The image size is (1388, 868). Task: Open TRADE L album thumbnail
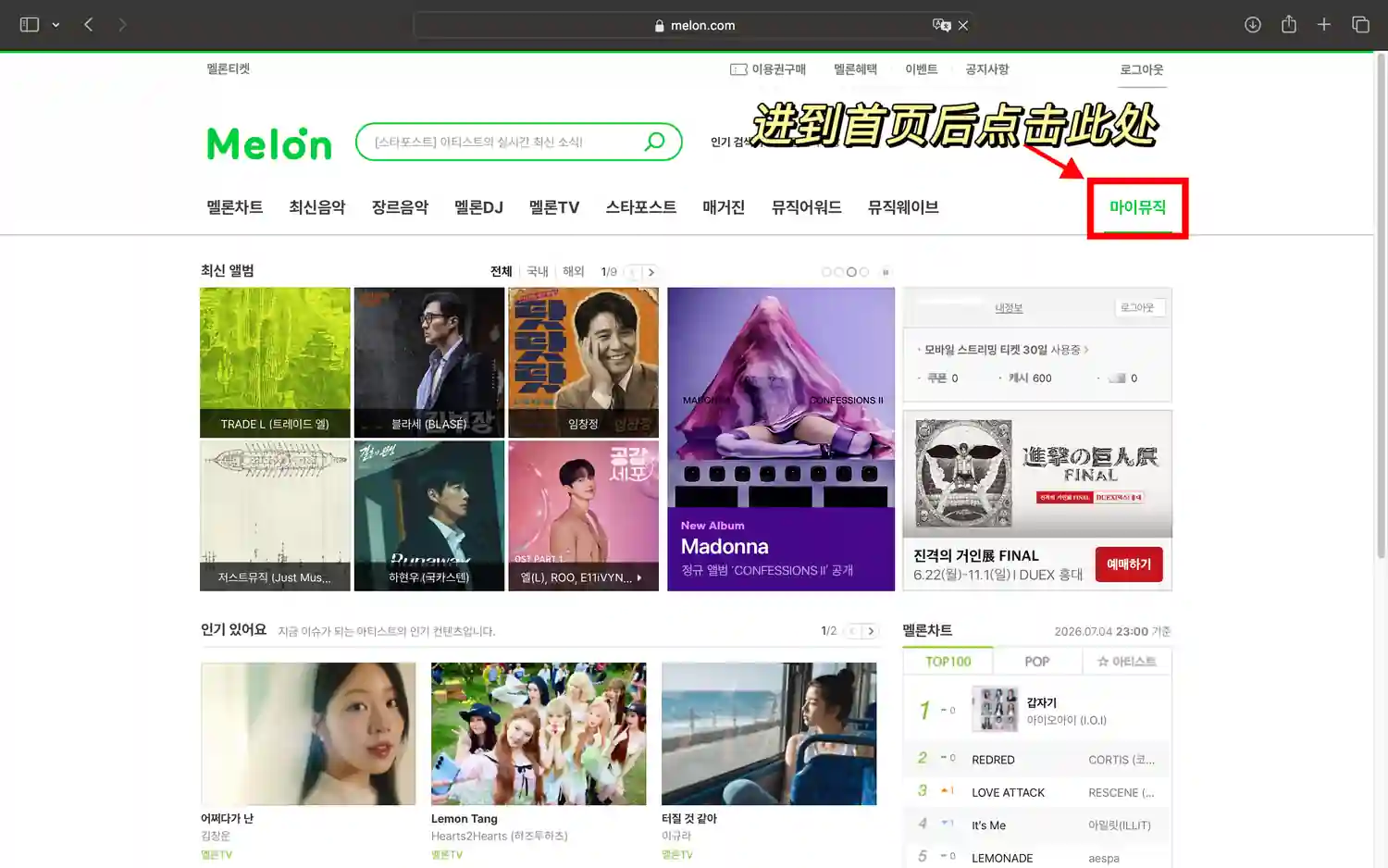(275, 362)
